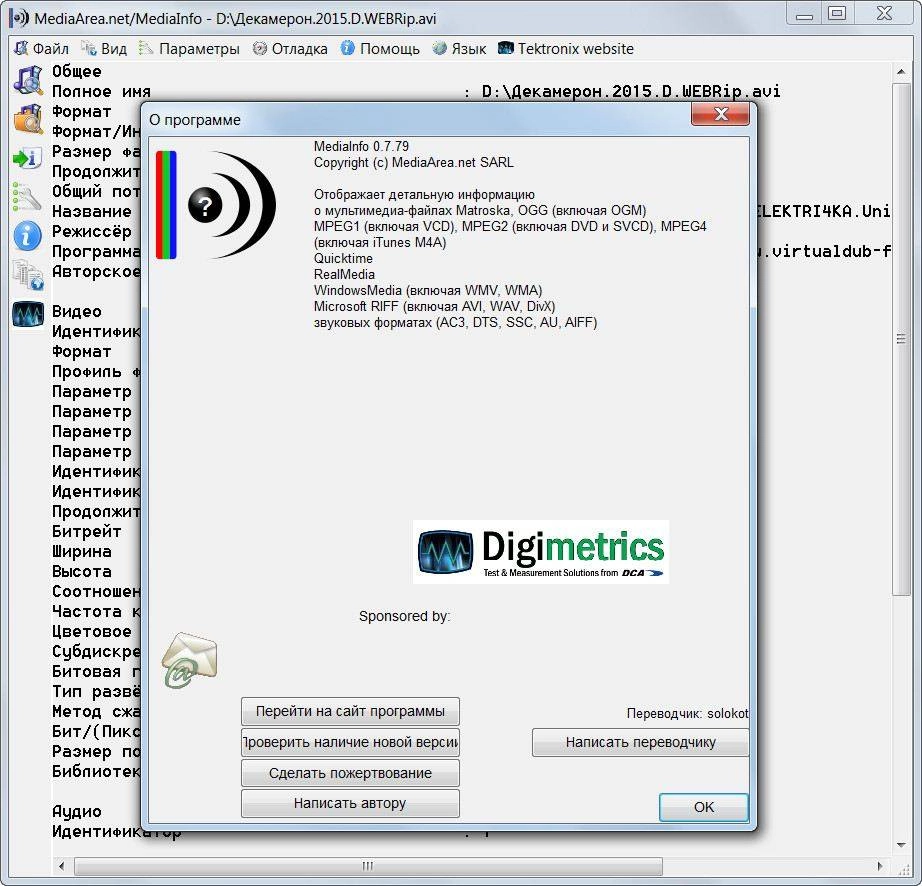Screen dimensions: 922x886
Task: Click the 'RealMedia' line in description
Action: click(x=344, y=275)
